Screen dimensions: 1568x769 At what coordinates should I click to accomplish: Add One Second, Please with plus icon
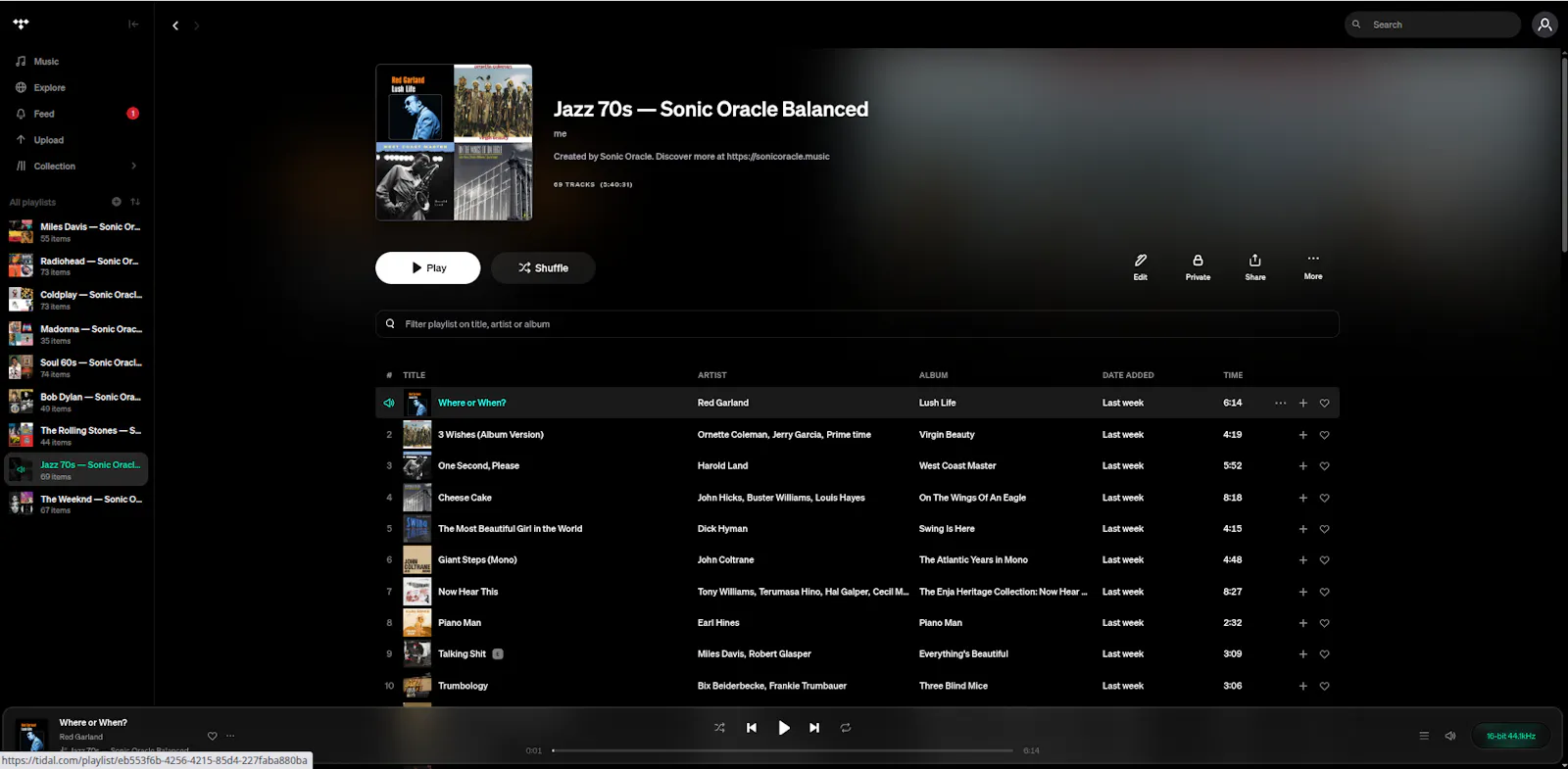point(1302,466)
